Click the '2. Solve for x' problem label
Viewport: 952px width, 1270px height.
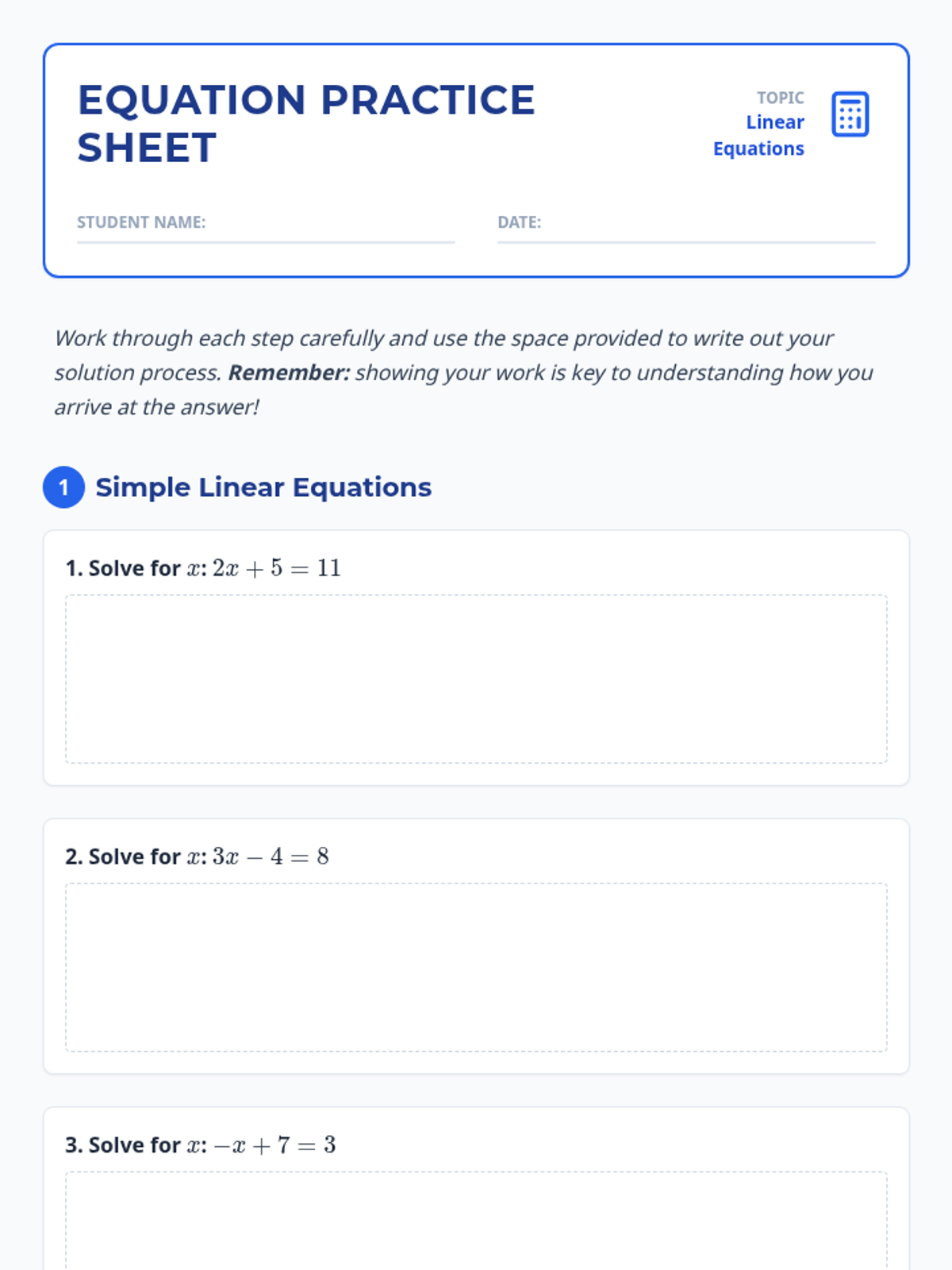click(135, 856)
